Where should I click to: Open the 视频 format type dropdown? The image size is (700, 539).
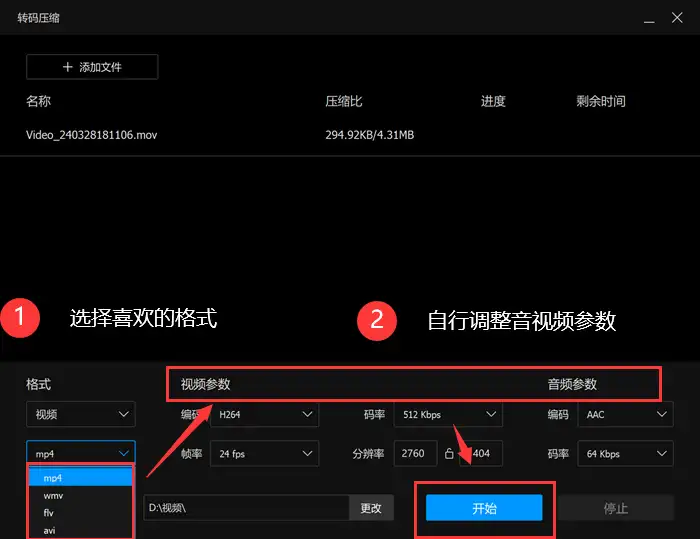pyautogui.click(x=81, y=414)
